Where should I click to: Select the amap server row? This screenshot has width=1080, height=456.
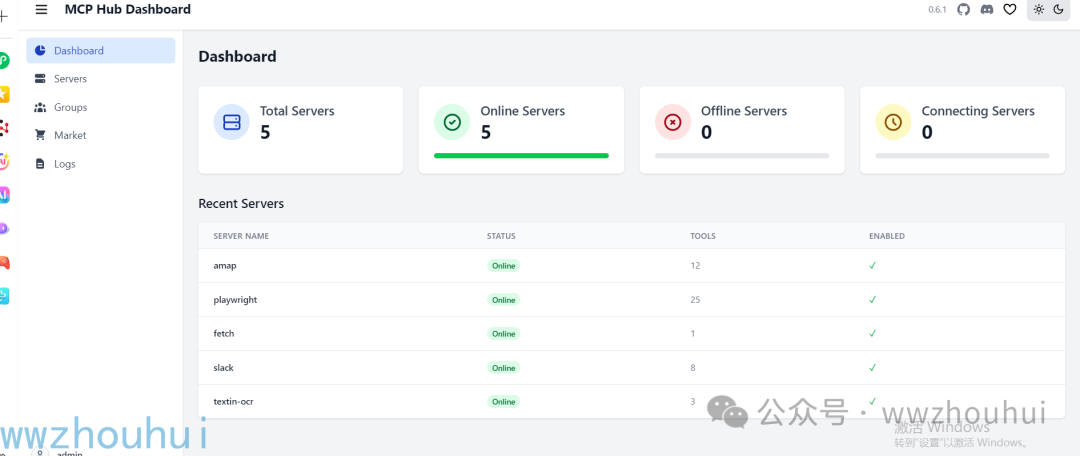[x=631, y=266]
